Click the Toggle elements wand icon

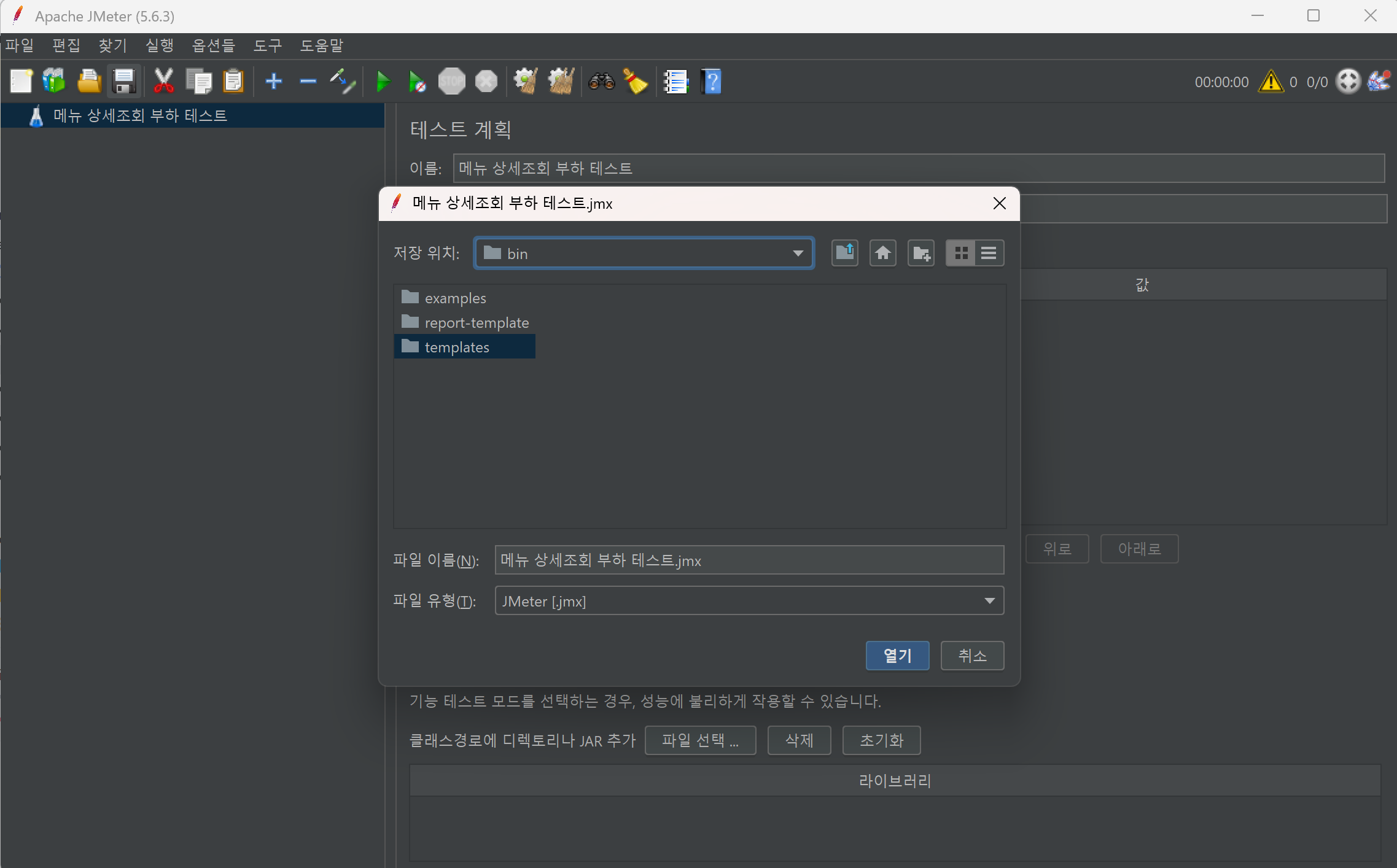click(342, 81)
